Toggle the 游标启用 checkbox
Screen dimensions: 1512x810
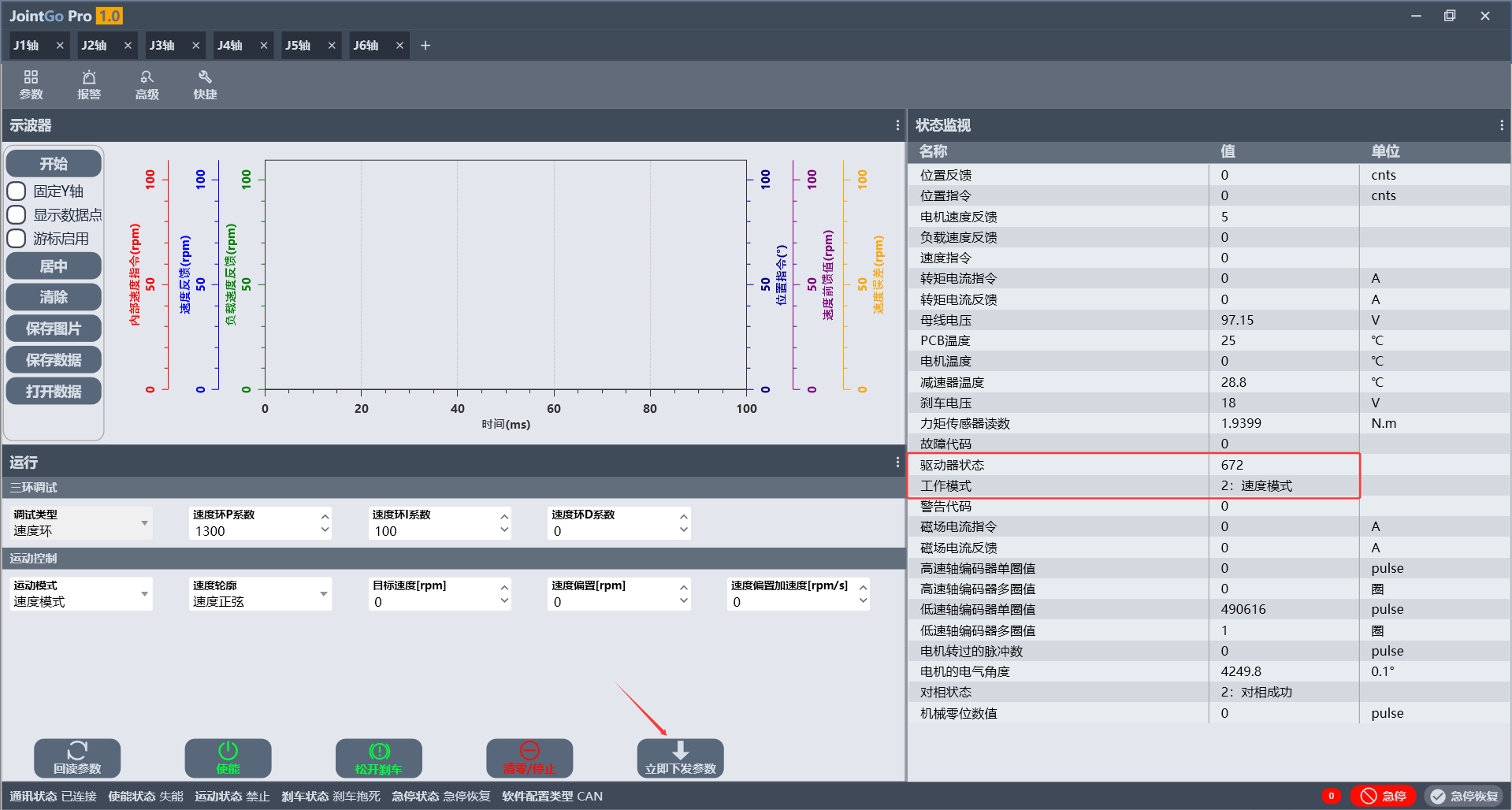(x=17, y=239)
